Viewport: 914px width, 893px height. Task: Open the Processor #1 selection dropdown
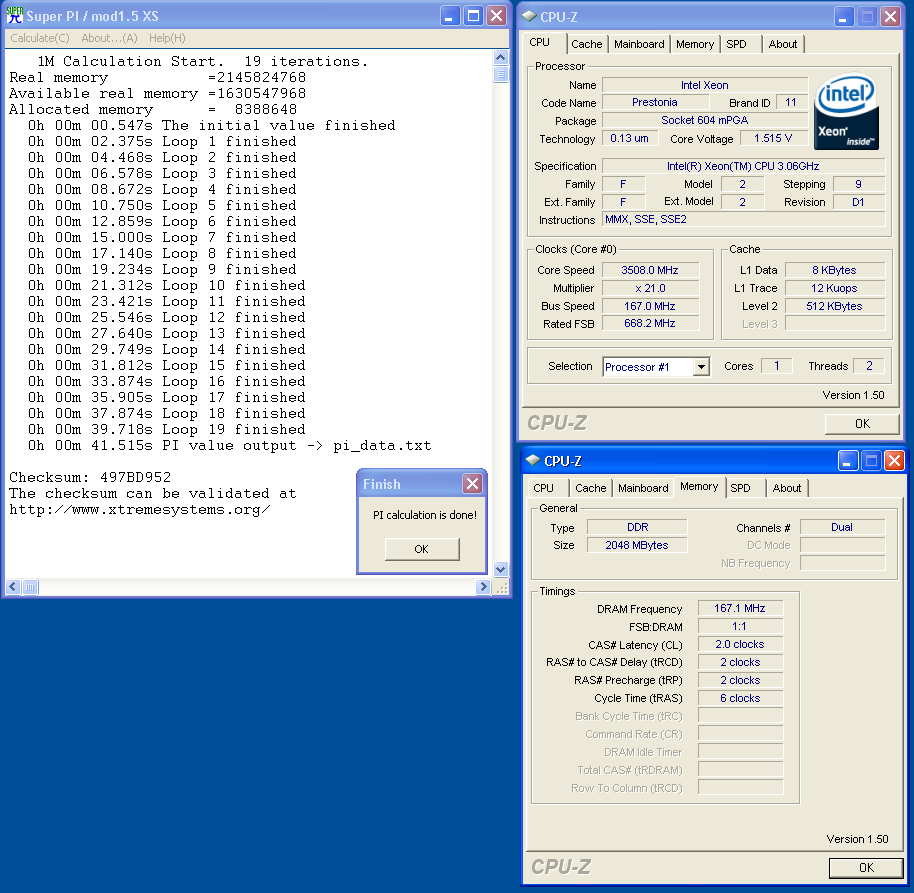click(702, 367)
